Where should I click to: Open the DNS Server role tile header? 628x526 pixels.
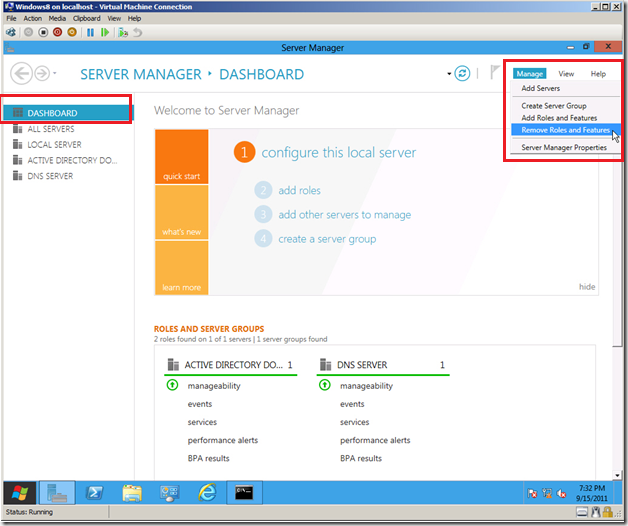coord(383,365)
